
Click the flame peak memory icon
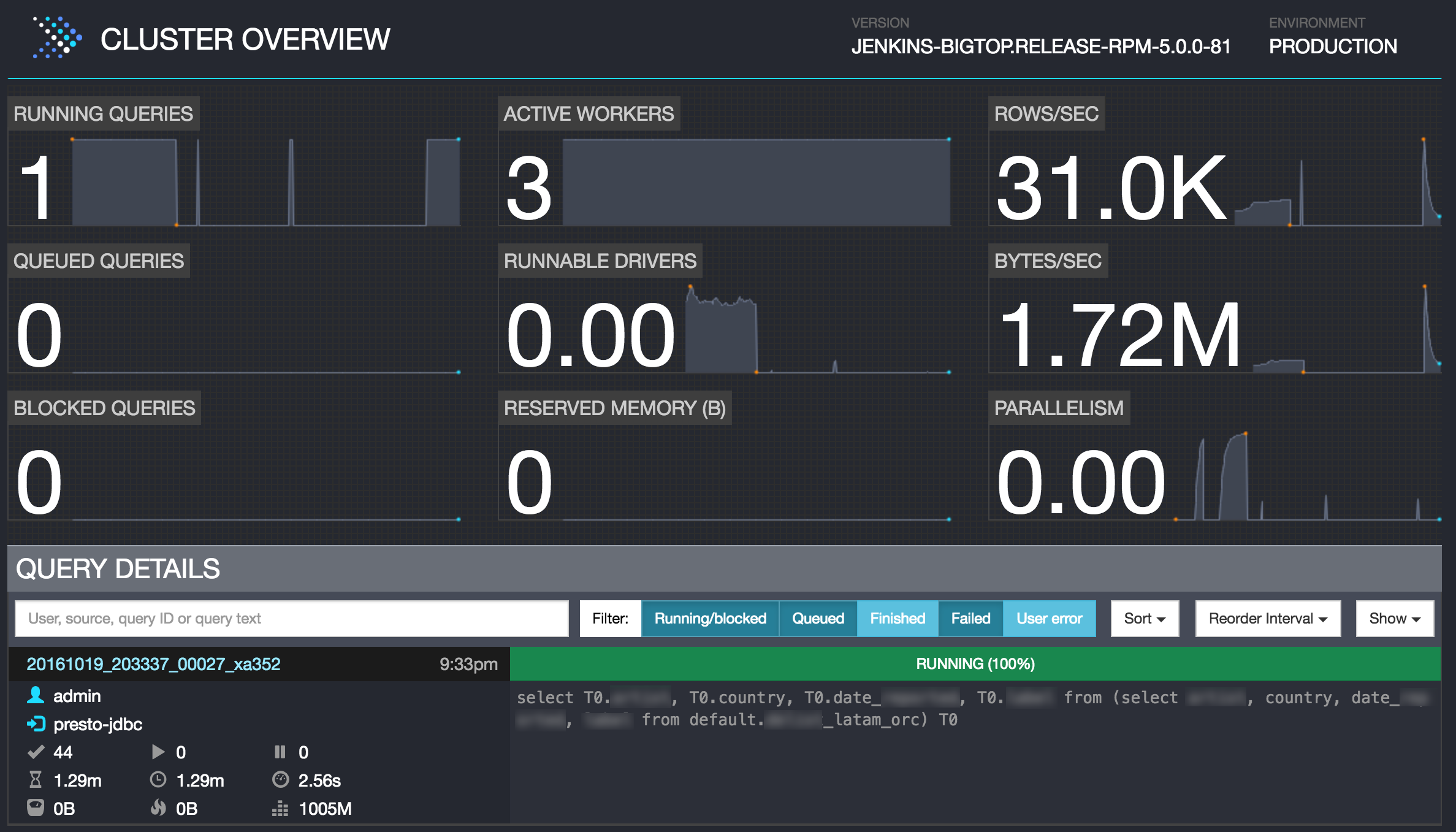[158, 808]
